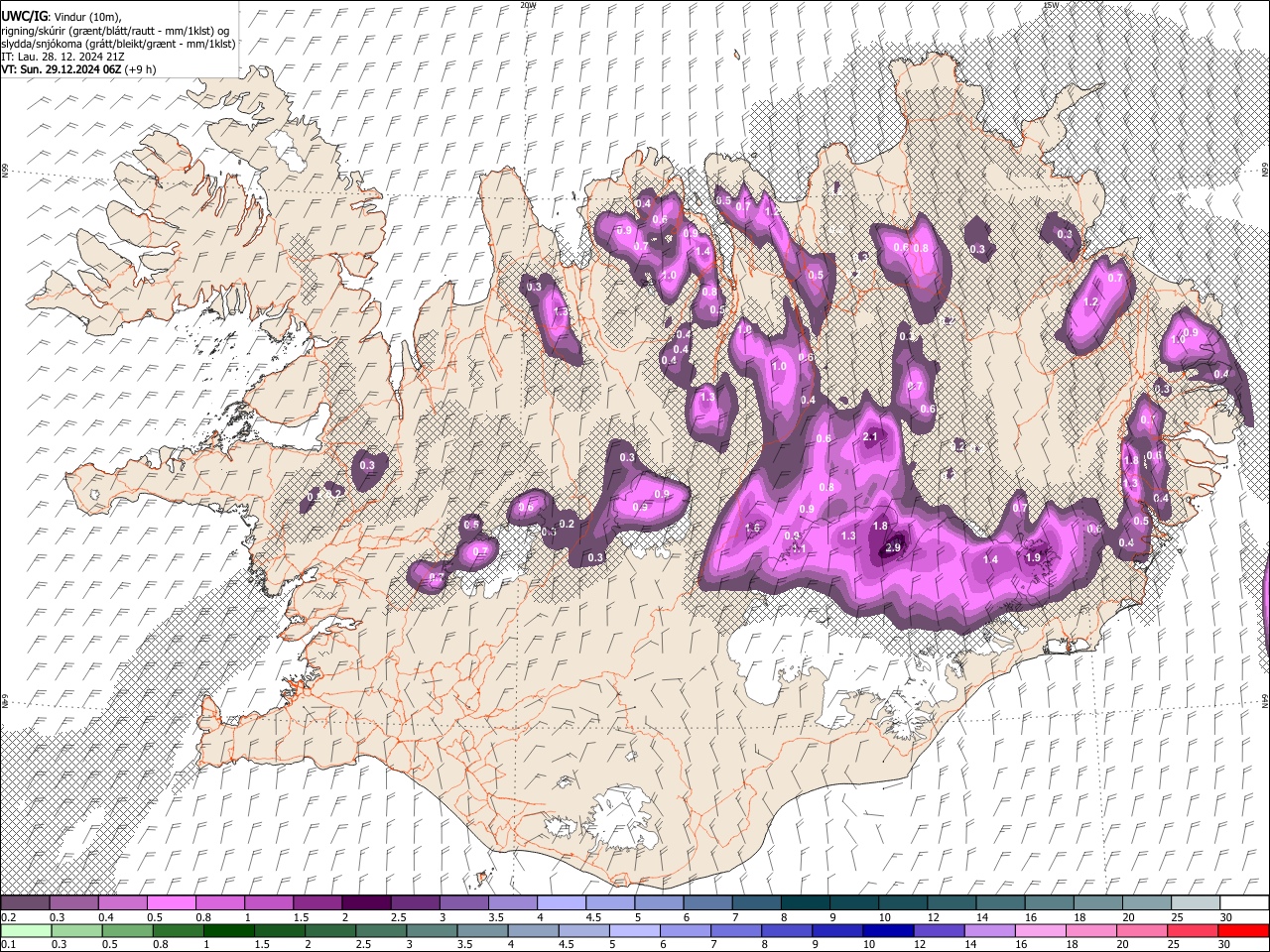Click the 2.1 snowfall value on the map

click(x=871, y=437)
